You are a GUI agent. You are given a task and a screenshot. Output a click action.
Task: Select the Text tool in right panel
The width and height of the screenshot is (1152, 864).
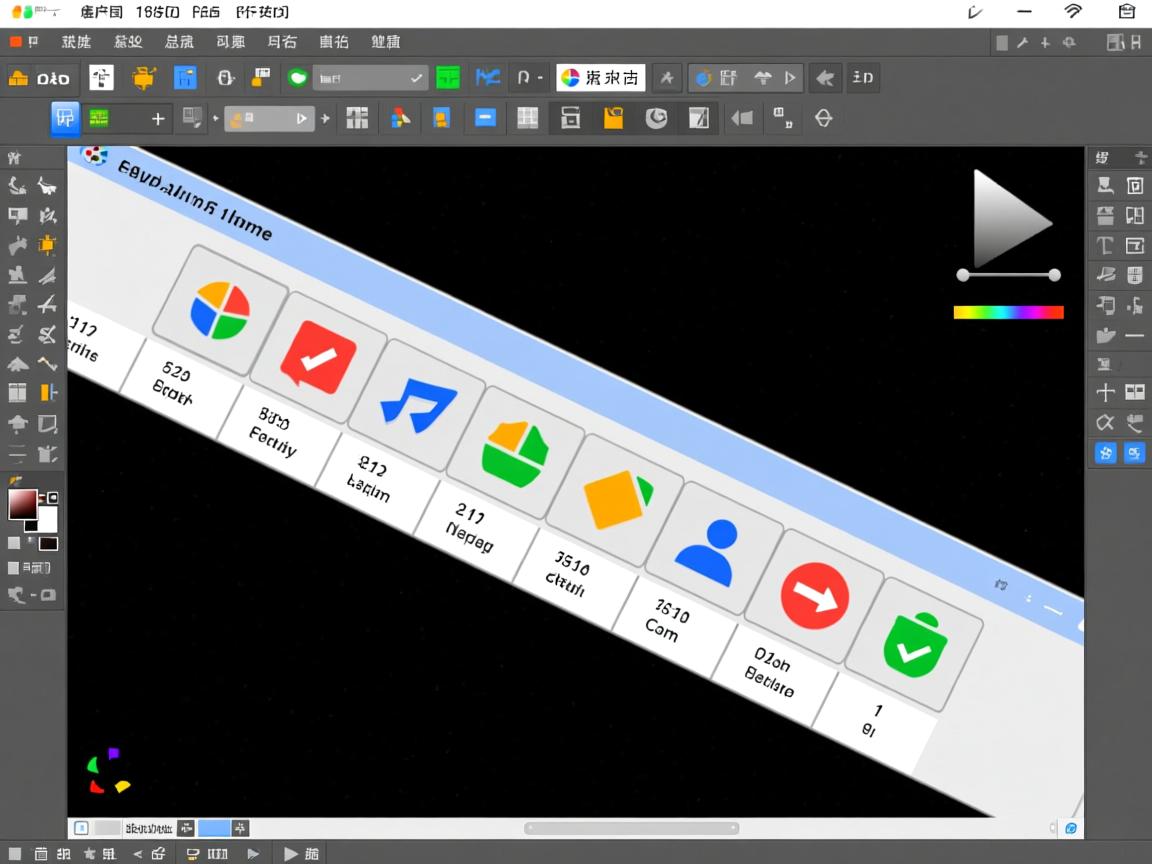[1105, 245]
